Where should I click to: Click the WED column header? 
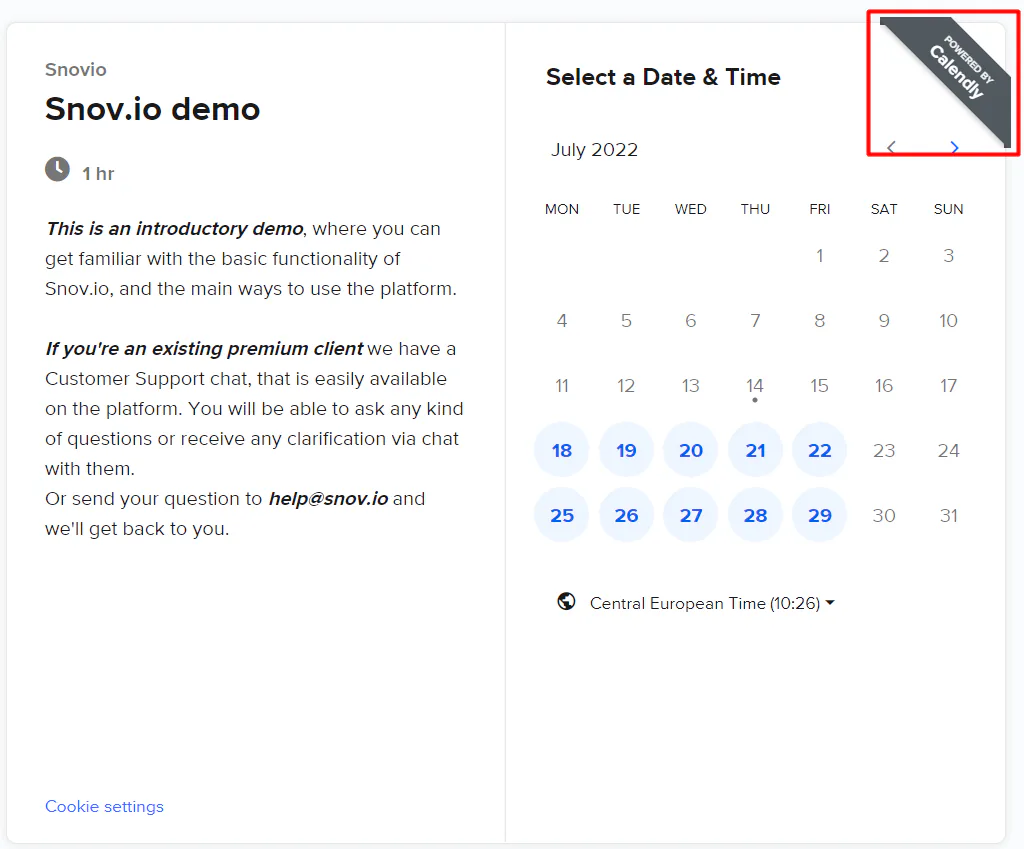point(690,209)
